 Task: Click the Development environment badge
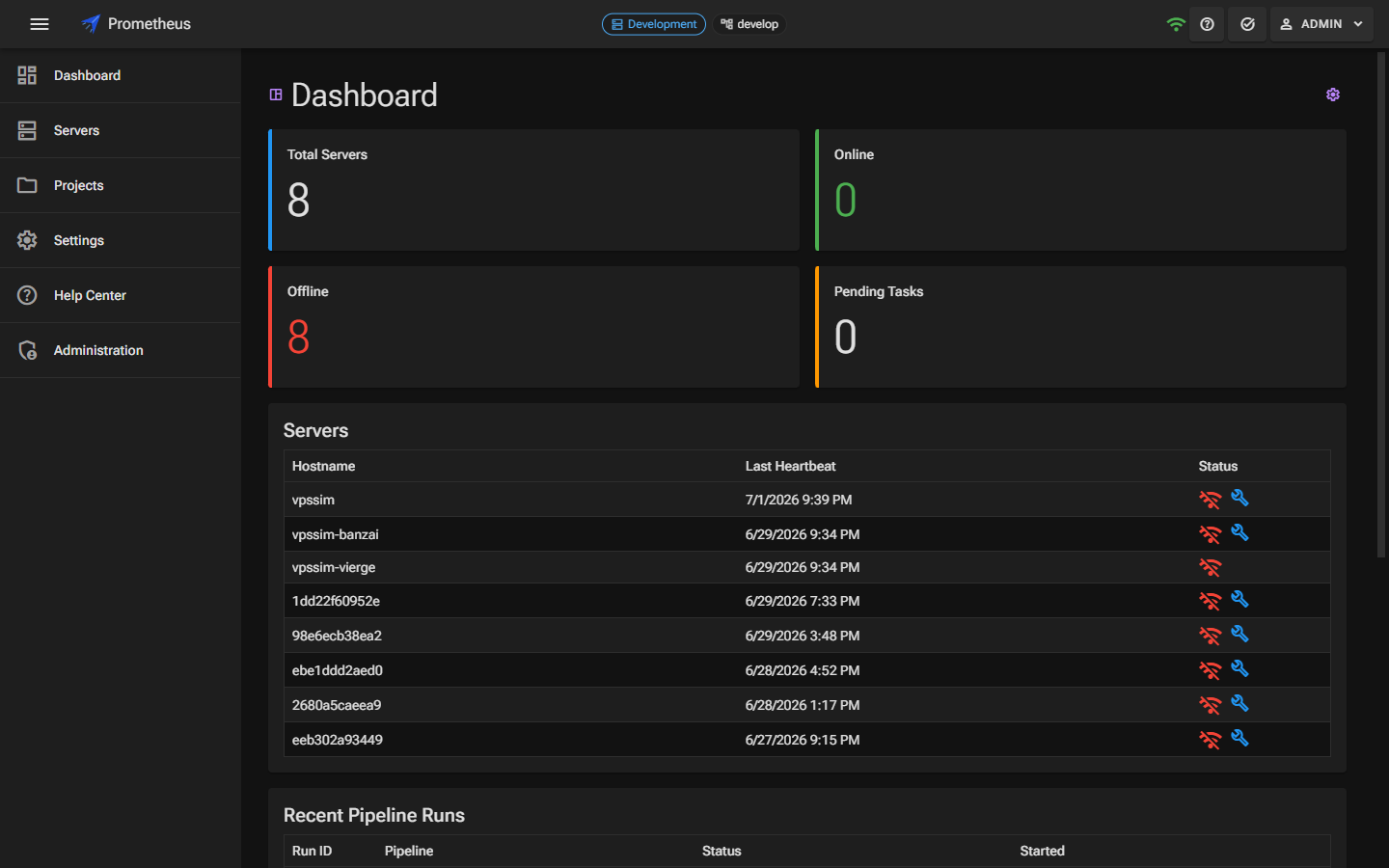point(654,24)
